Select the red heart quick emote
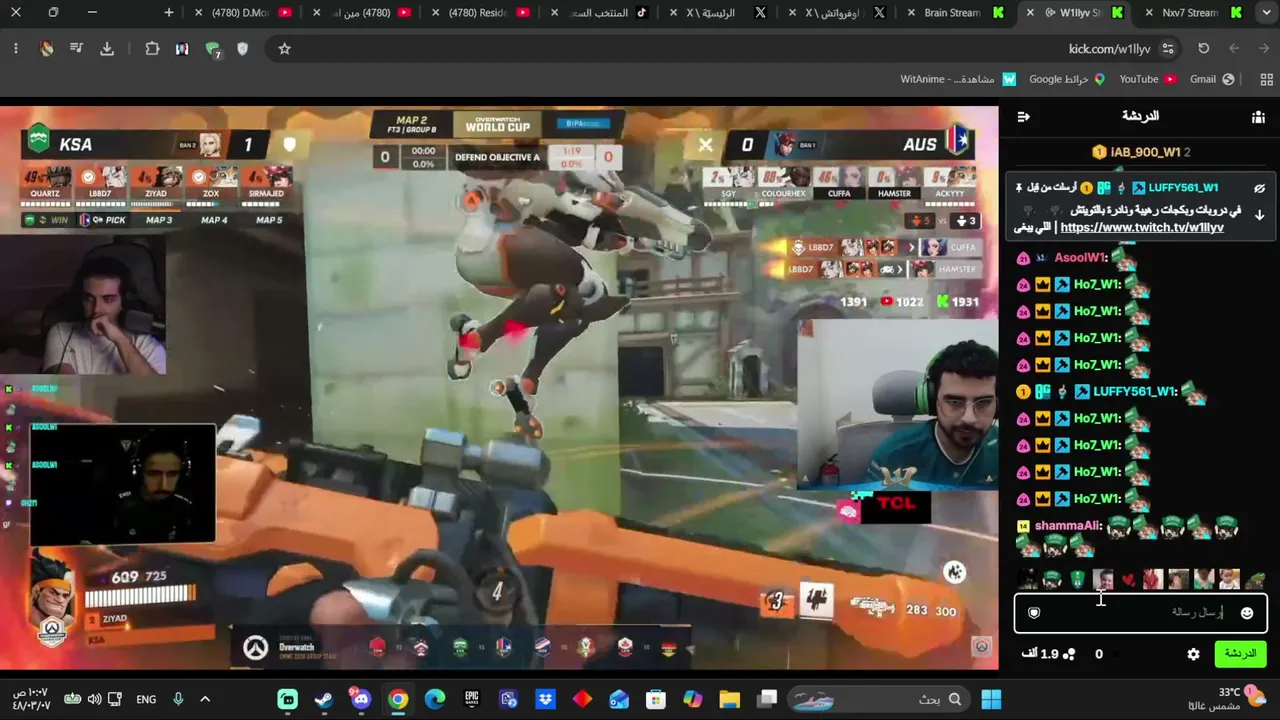The width and height of the screenshot is (1280, 720). pyautogui.click(x=1128, y=580)
